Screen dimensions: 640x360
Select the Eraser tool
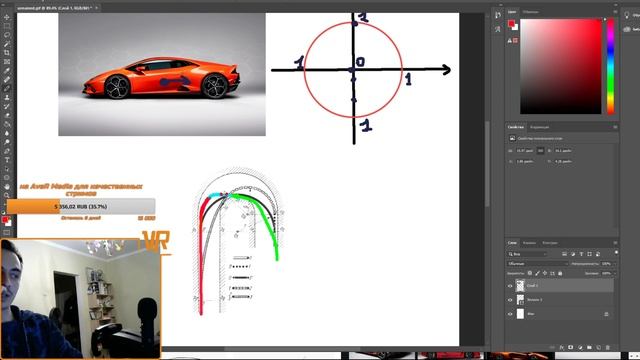(7, 116)
